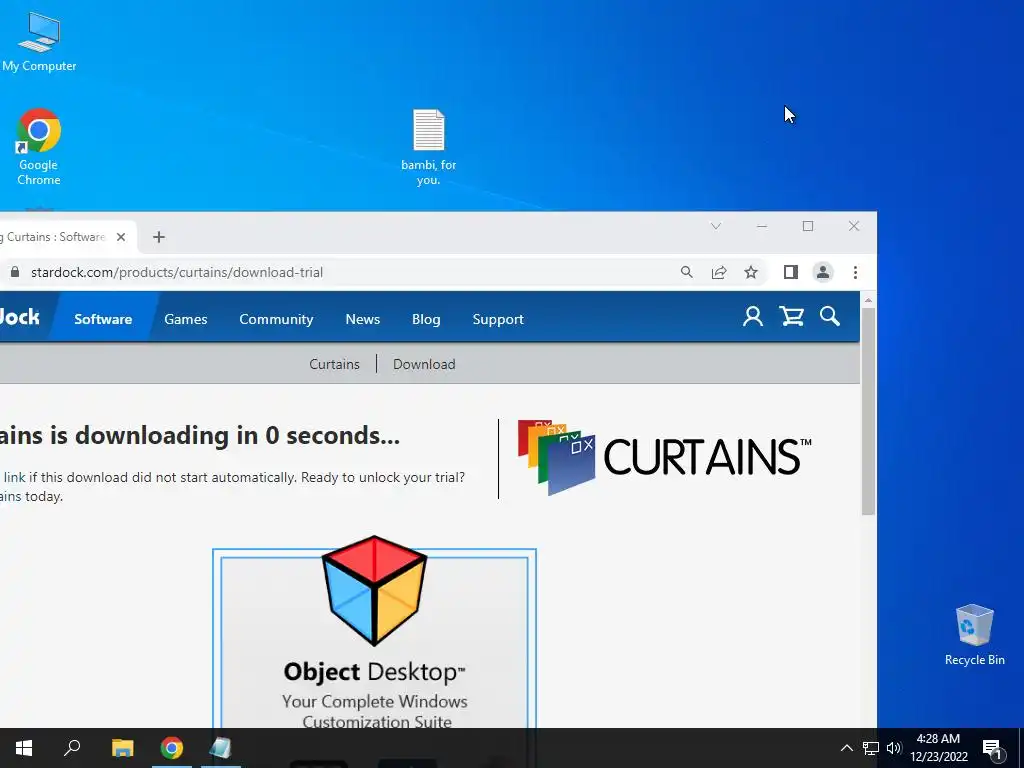Minimize the Chrome window
Screen dimensions: 1024x768
(761, 226)
